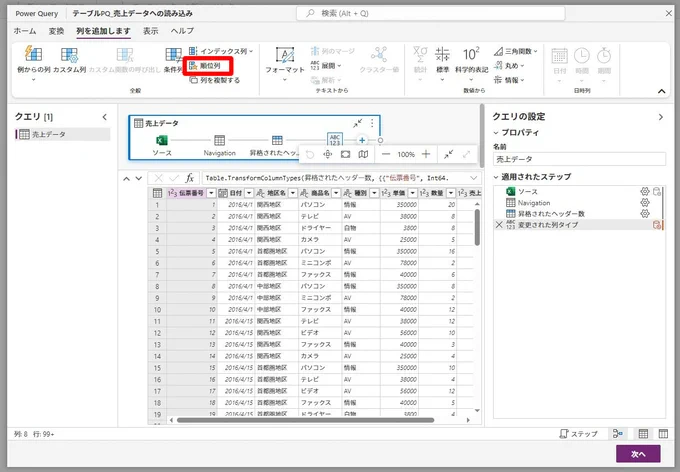Toggle the diagram view icon
The height and width of the screenshot is (472, 680).
click(x=618, y=434)
